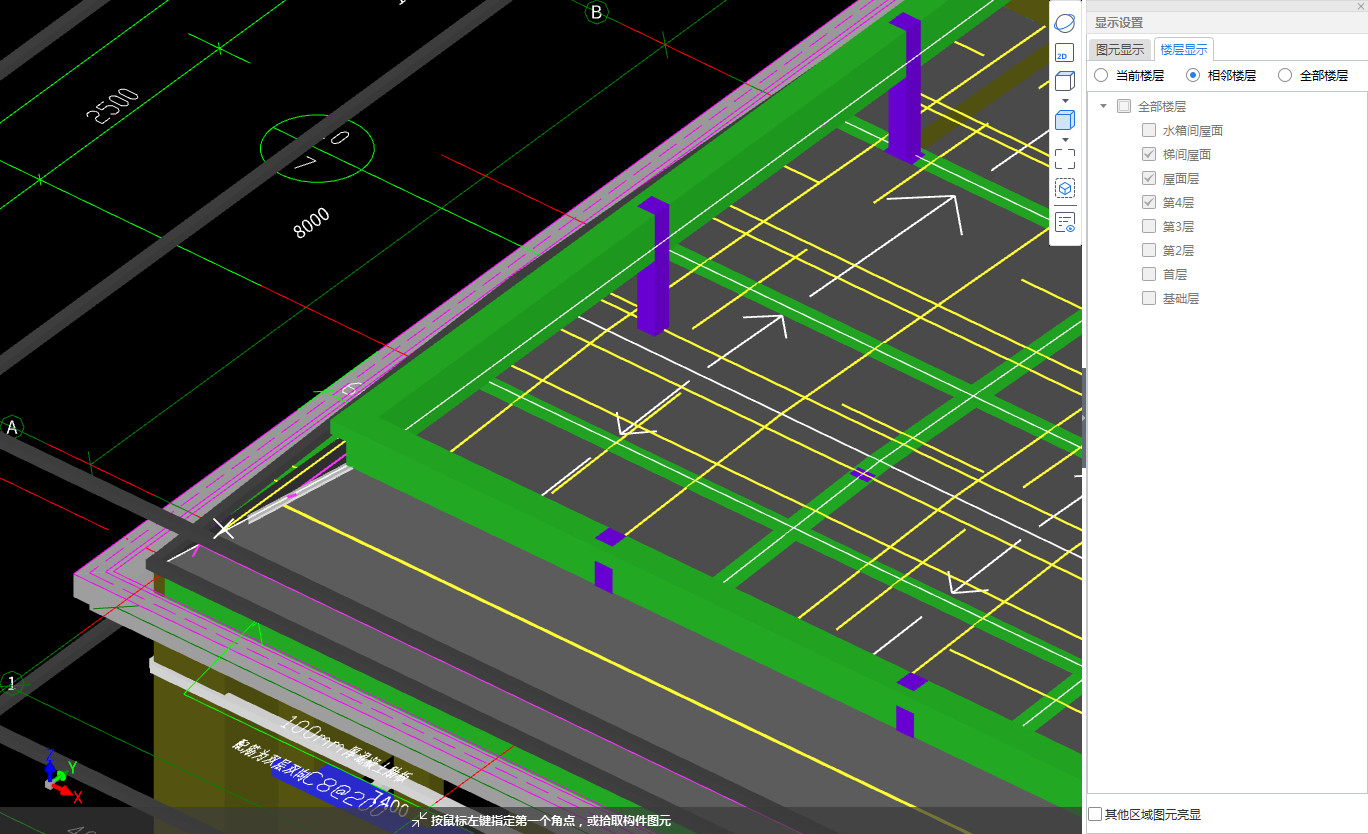Screen dimensions: 1368x834
Task: Click the axis 1 grid bubble
Action: click(x=12, y=683)
